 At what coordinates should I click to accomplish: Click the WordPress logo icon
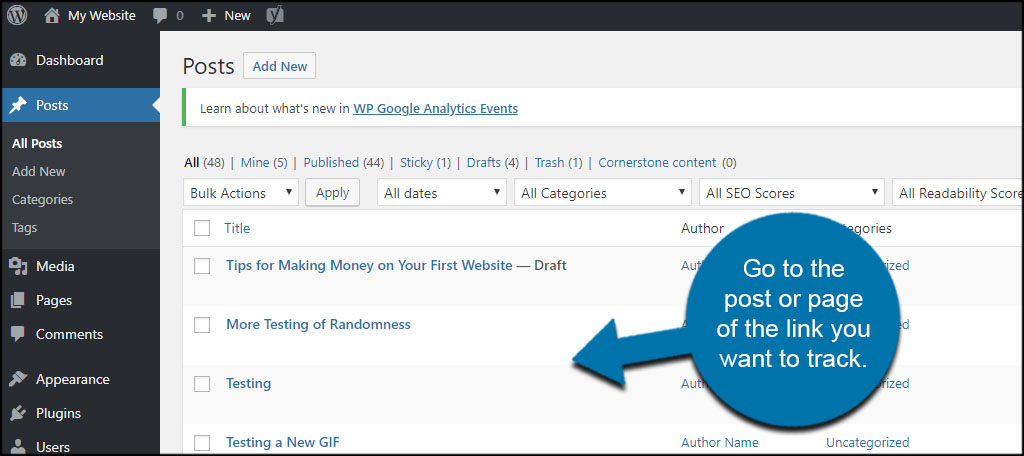[17, 16]
